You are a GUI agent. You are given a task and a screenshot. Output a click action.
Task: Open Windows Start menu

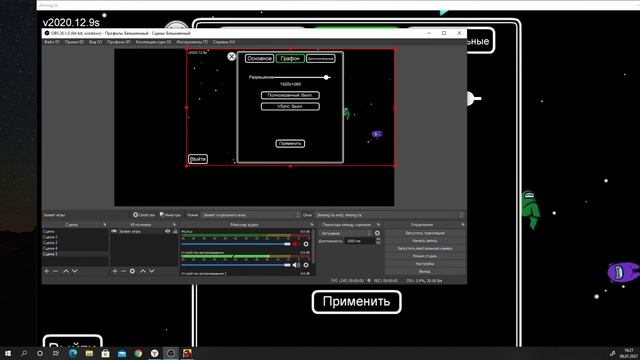(x=8, y=353)
